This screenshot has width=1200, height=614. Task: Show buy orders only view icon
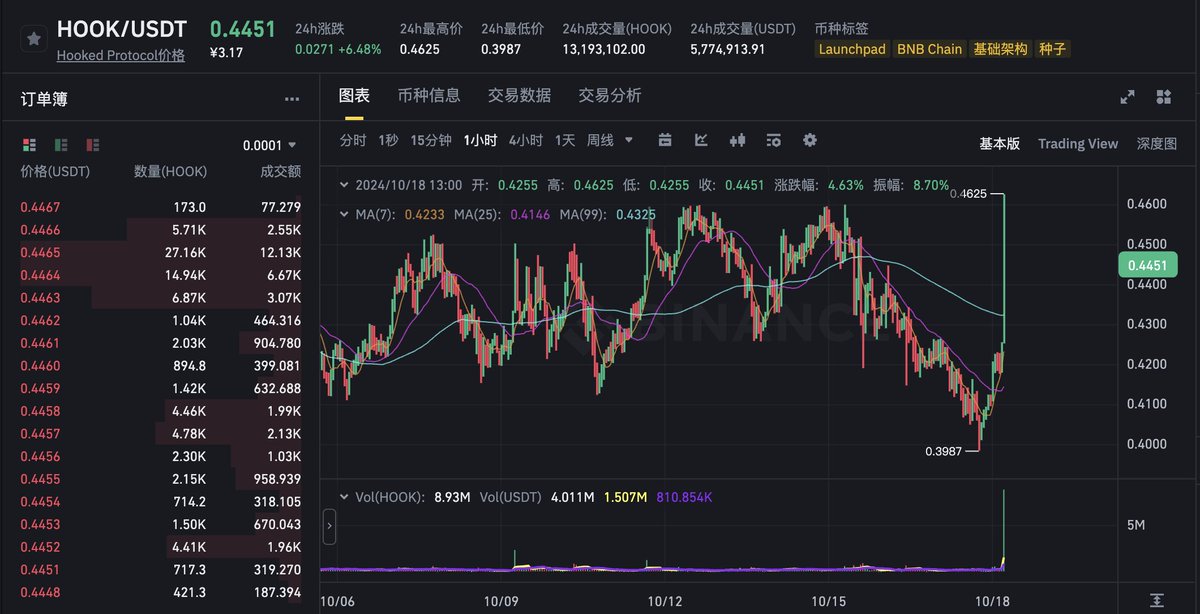coord(61,145)
